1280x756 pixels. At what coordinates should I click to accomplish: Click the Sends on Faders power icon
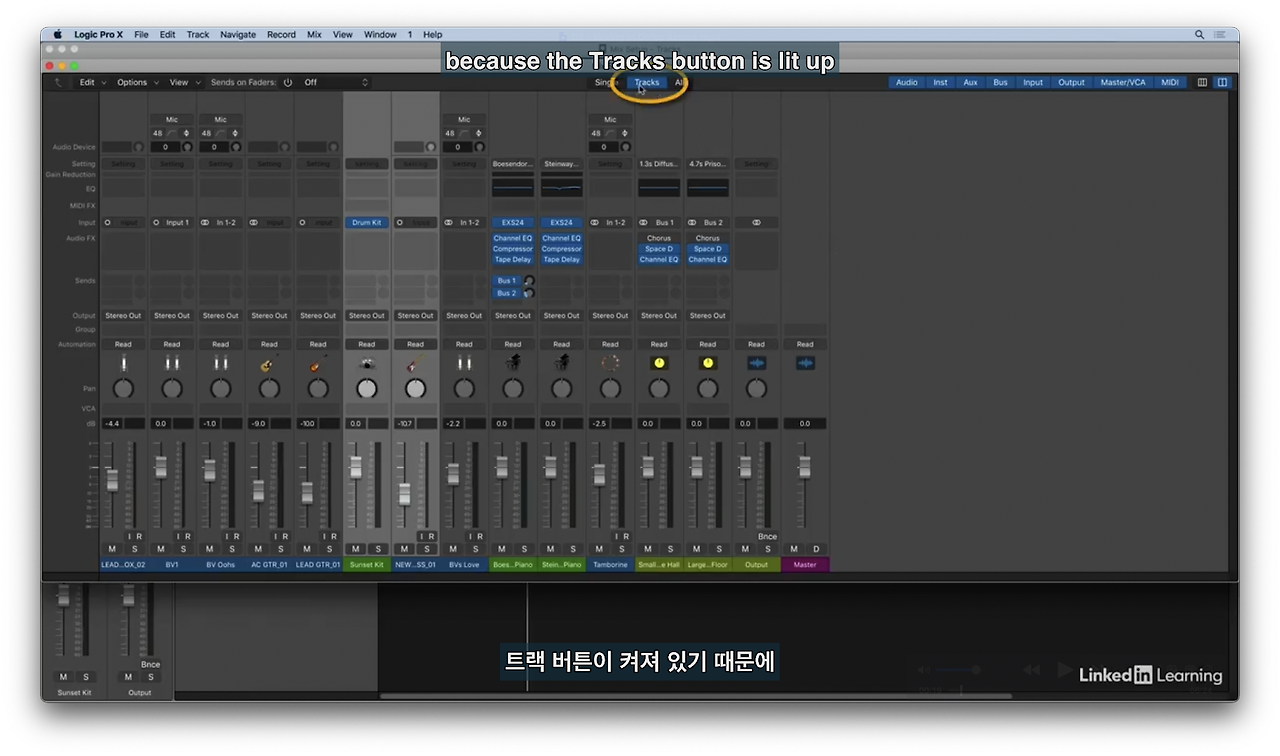(288, 83)
